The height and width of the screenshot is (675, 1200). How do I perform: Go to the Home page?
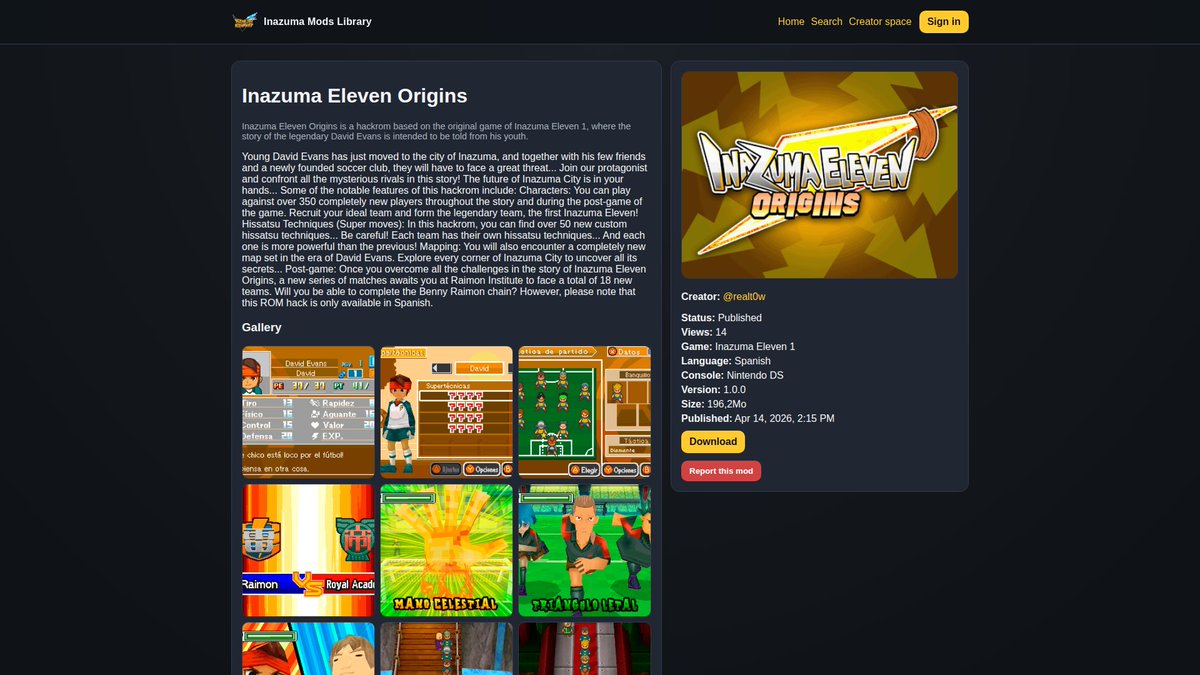click(x=791, y=21)
